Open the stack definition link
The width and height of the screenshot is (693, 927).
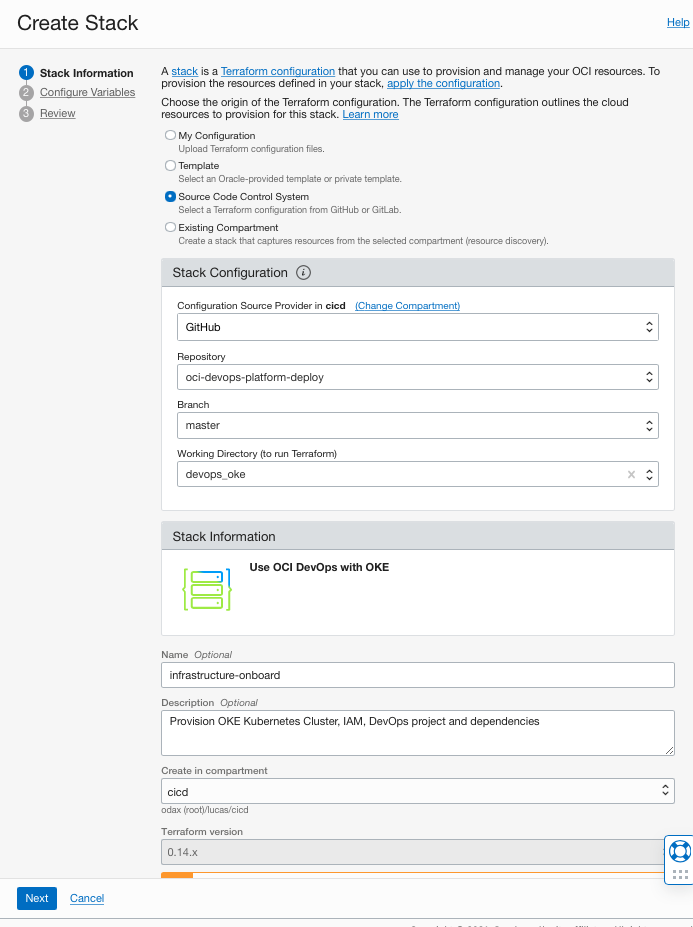[184, 71]
